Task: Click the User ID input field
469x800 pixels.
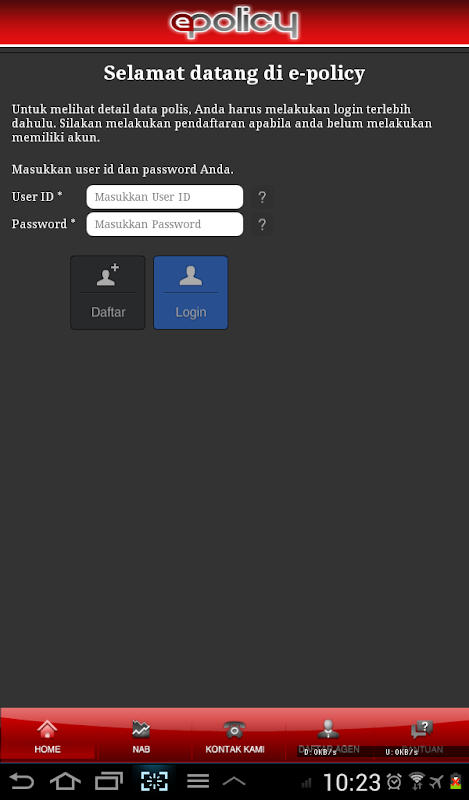Action: 165,197
